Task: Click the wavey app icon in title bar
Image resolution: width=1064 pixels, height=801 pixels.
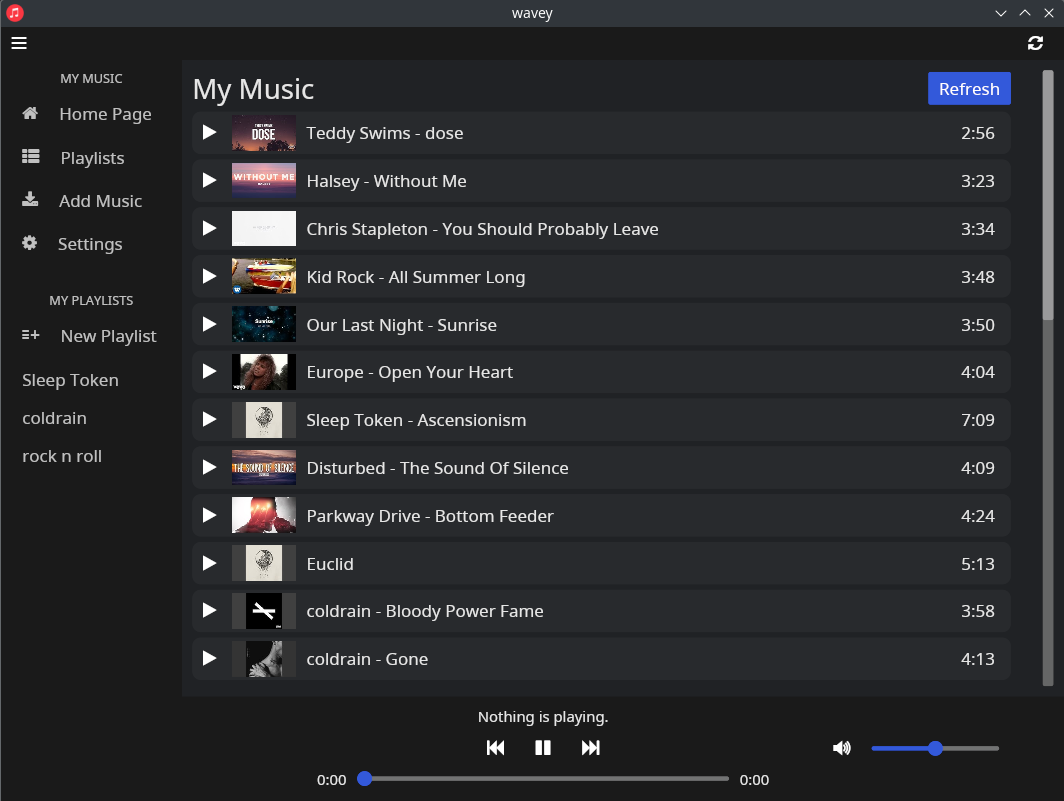Action: coord(14,13)
